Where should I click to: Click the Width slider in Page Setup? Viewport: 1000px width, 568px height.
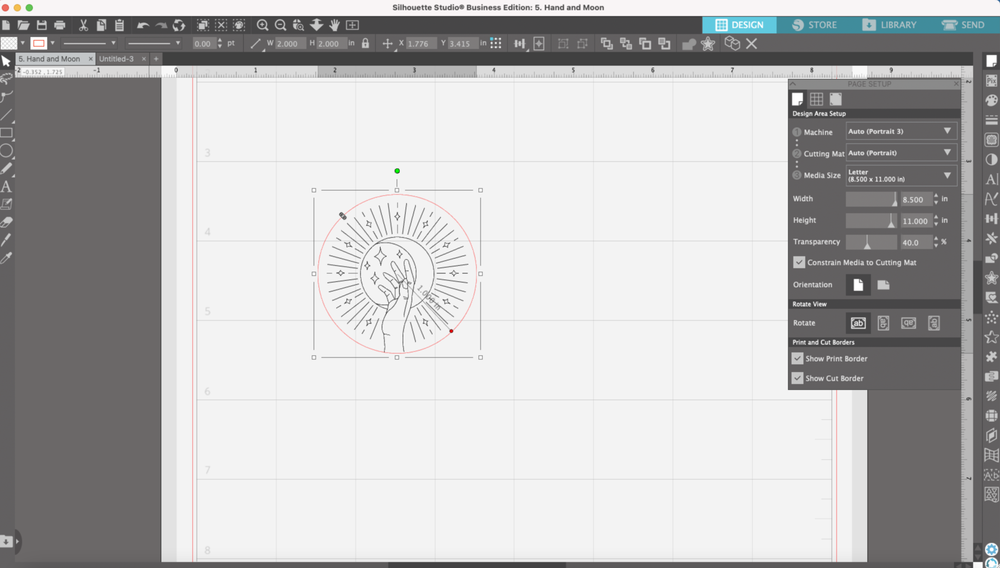coord(871,199)
